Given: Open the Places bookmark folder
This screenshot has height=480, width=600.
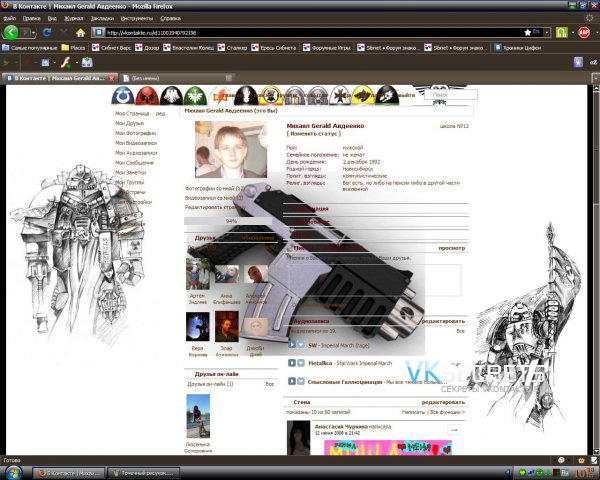Looking at the screenshot, I should coord(73,48).
